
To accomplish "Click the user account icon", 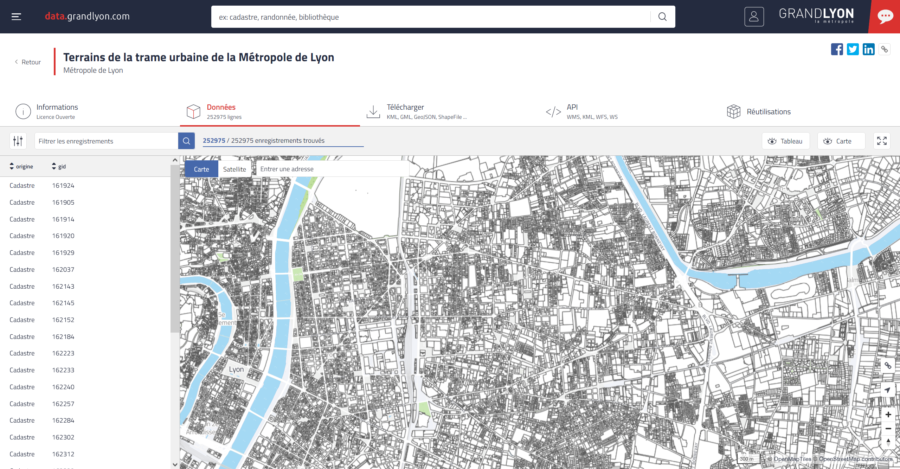I will (x=754, y=16).
